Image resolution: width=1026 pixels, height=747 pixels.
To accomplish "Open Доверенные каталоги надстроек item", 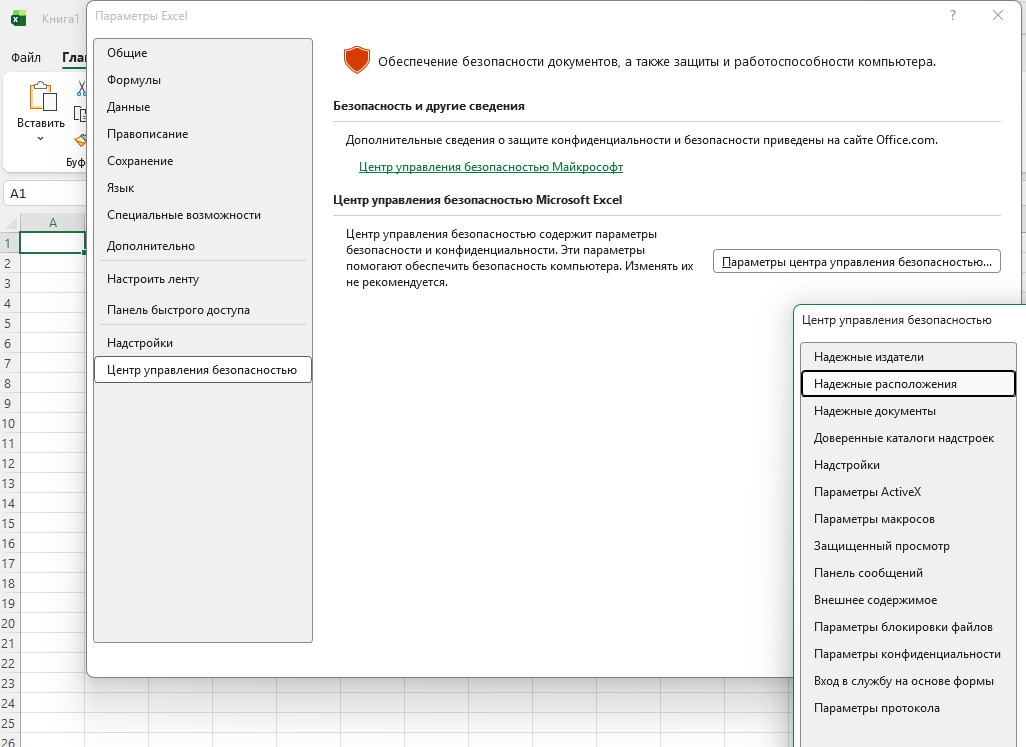I will tap(908, 438).
